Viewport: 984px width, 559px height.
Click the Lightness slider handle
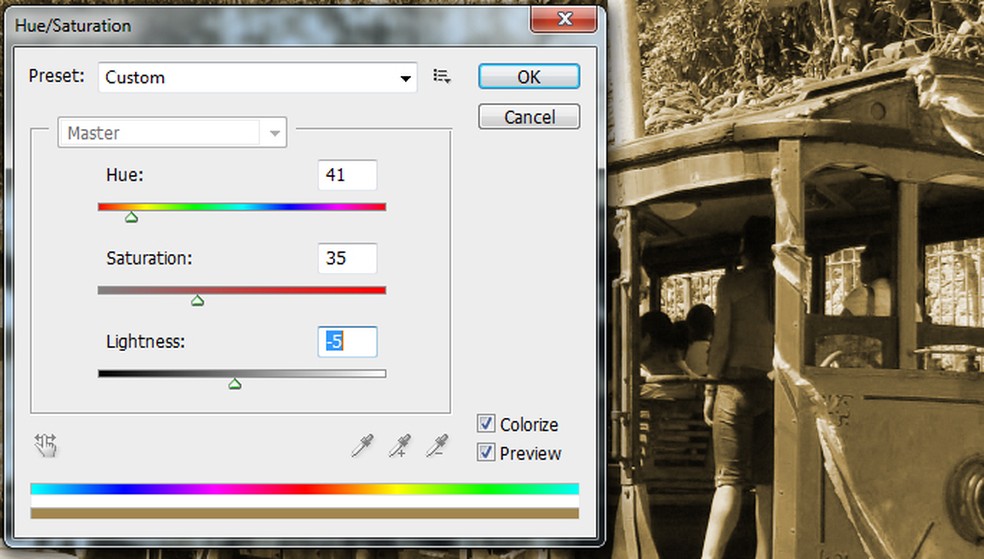[x=235, y=383]
